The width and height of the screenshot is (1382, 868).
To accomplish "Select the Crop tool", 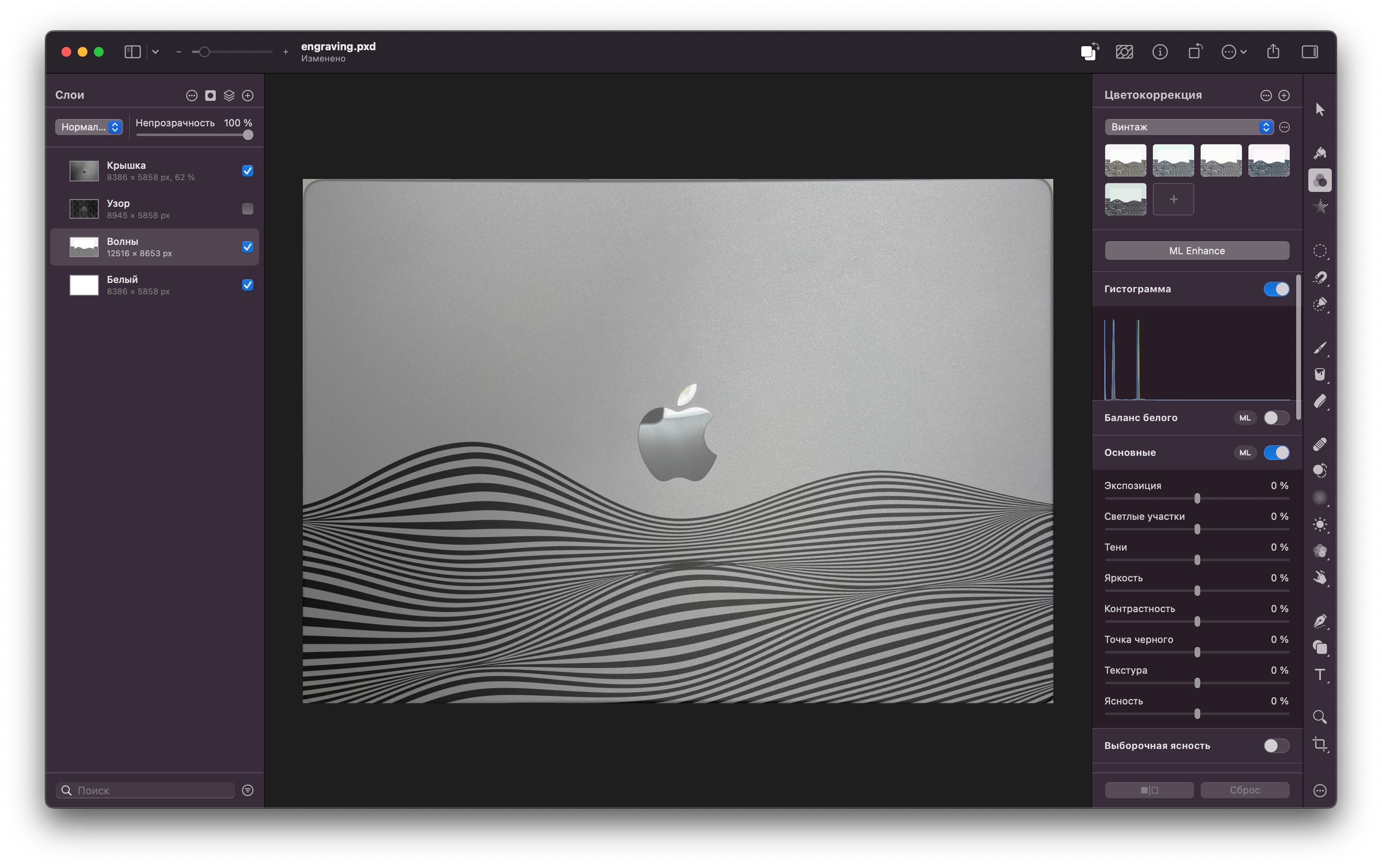I will tap(1319, 745).
